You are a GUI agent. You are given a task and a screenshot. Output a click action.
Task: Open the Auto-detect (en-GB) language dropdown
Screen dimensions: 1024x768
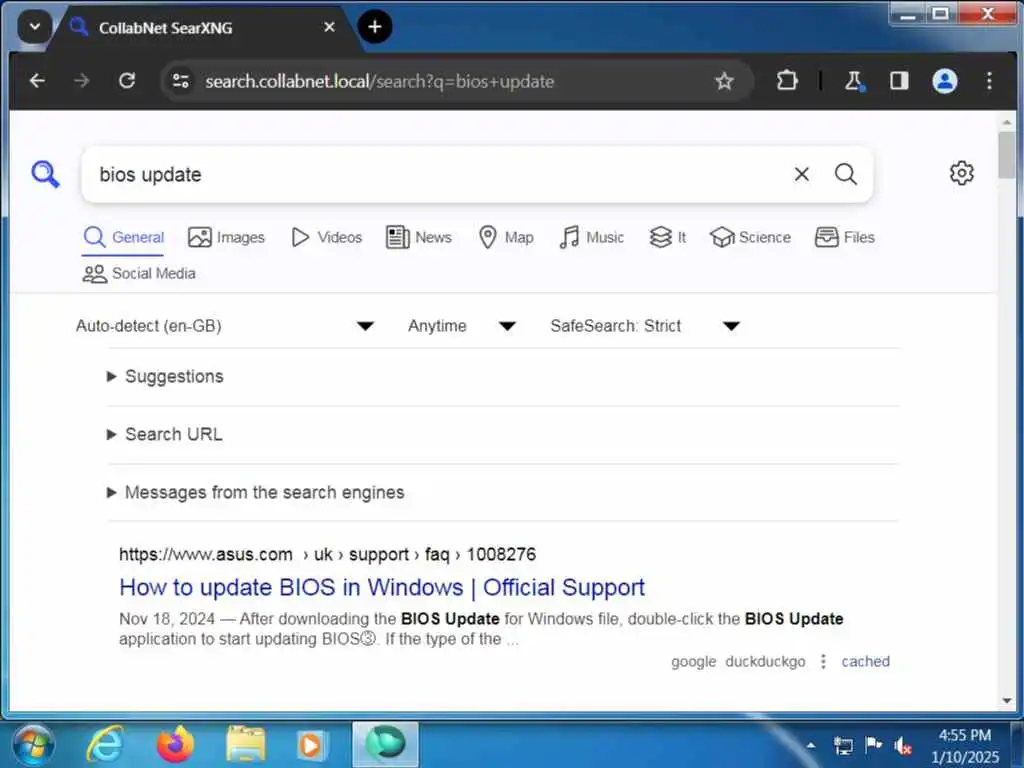(x=225, y=326)
